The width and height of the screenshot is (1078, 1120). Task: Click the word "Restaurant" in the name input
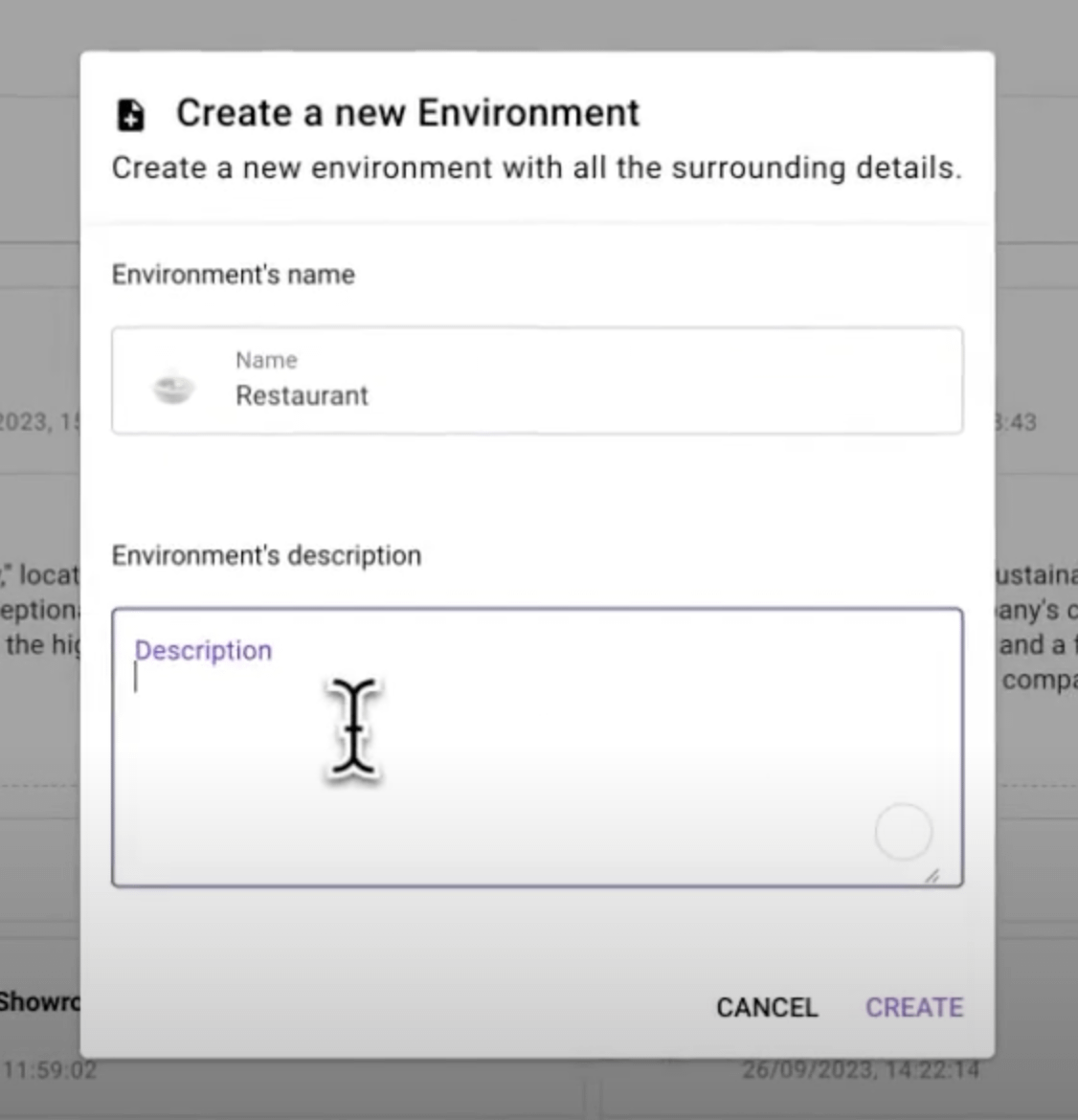click(302, 396)
